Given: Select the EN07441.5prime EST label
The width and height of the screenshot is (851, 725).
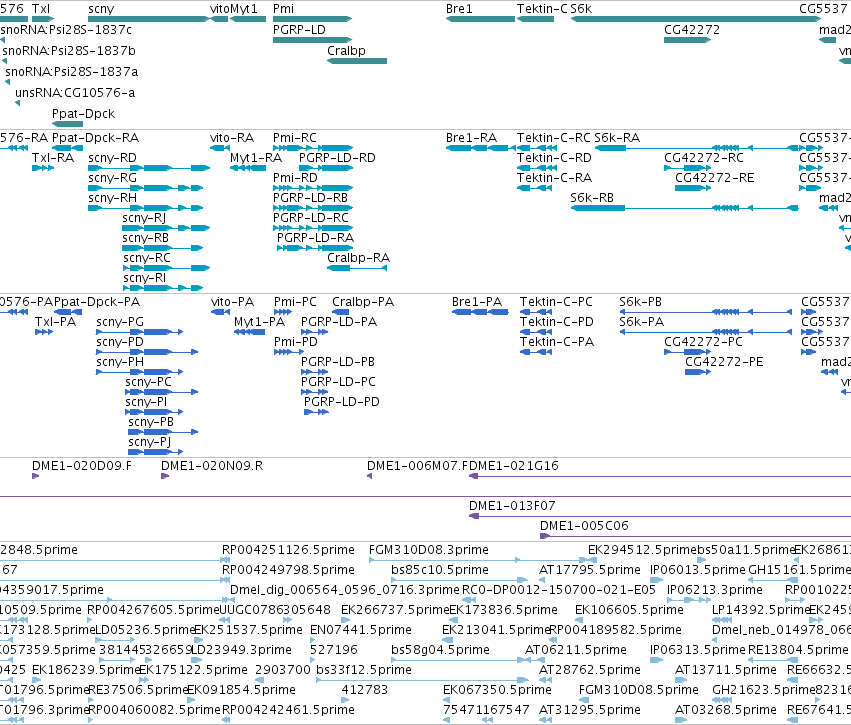Looking at the screenshot, I should coord(361,630).
